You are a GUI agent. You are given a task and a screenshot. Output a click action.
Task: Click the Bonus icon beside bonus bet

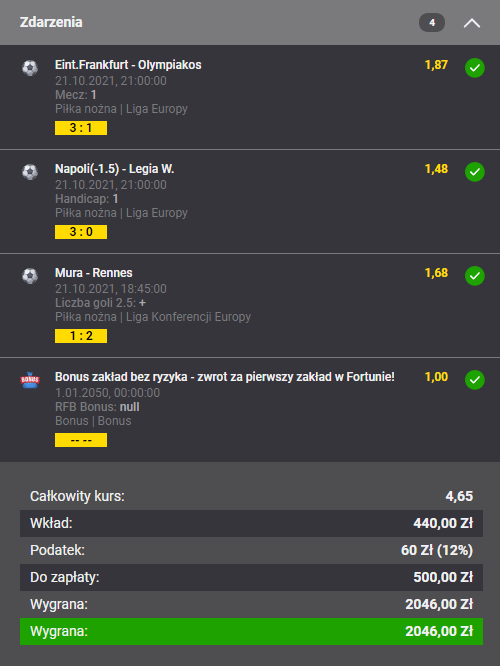click(x=30, y=380)
